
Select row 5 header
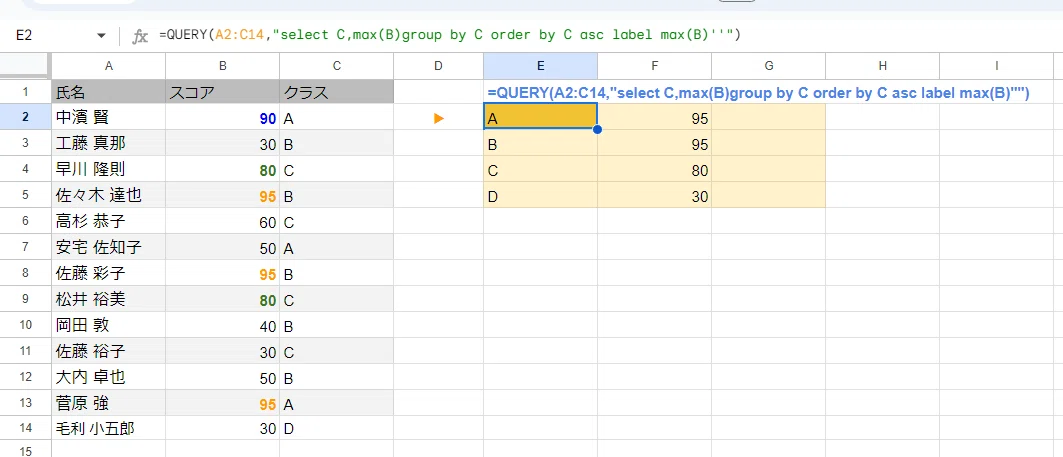coord(26,195)
